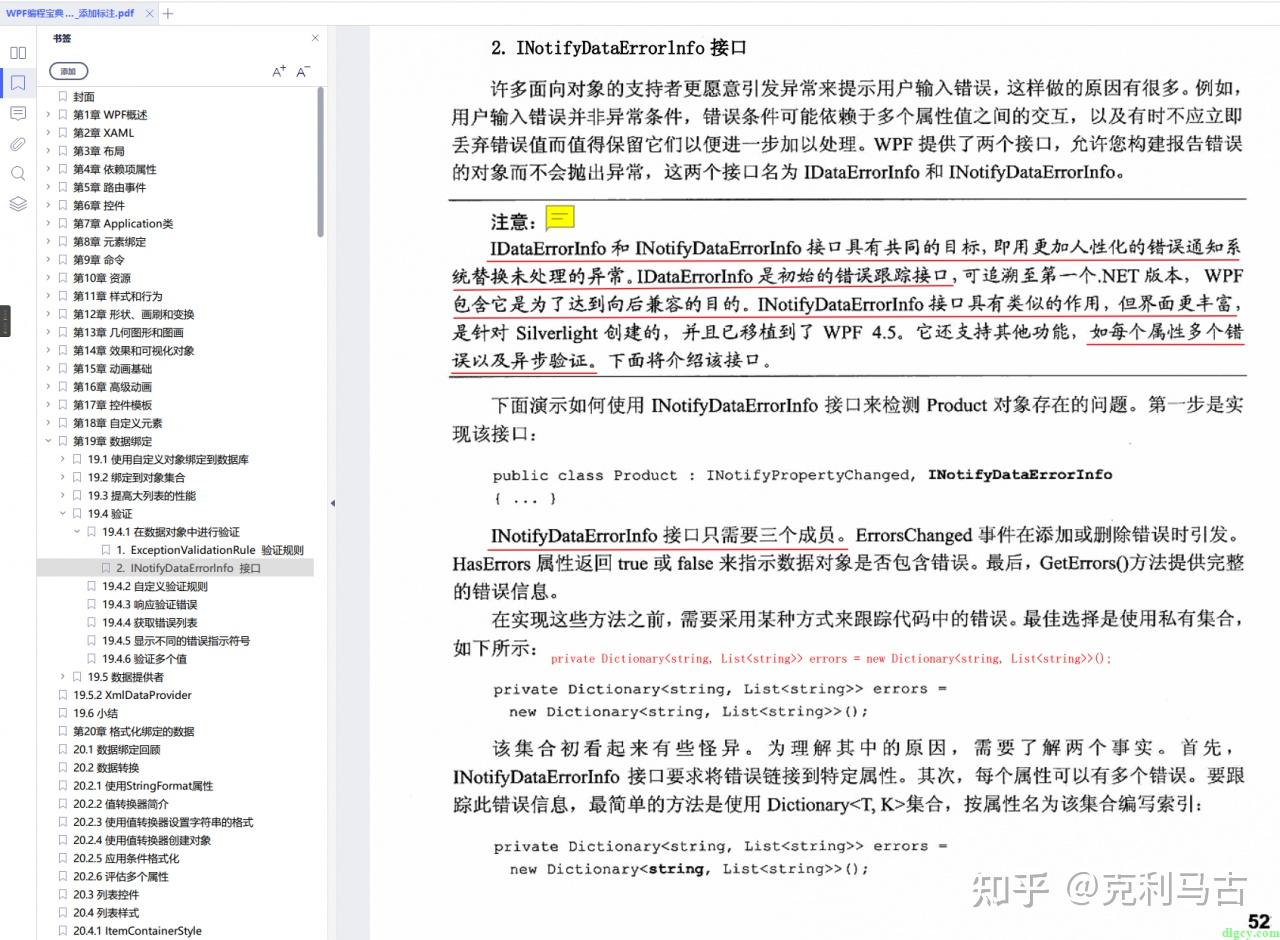Expand 第16章 高级动画 bookmark

[x=48, y=387]
